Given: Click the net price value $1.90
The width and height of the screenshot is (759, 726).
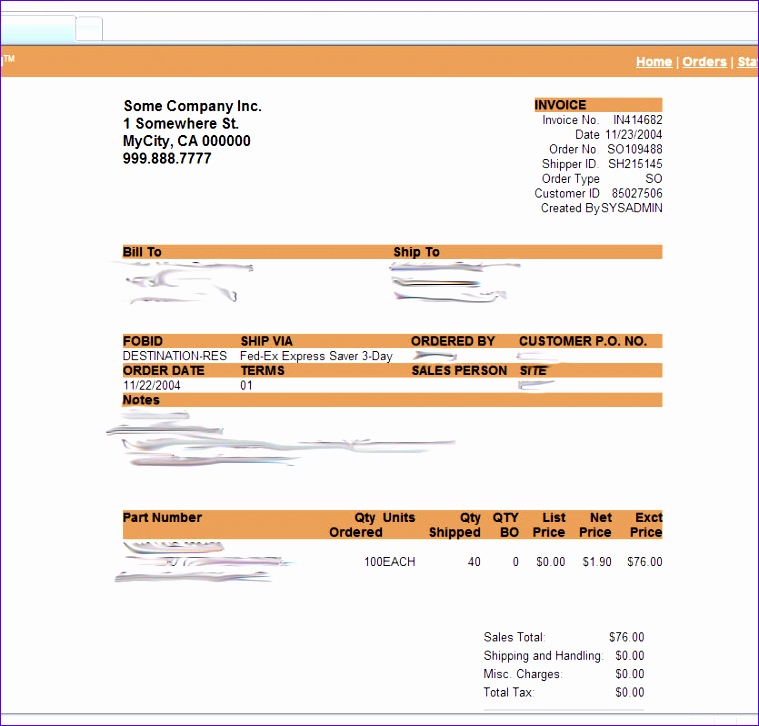Looking at the screenshot, I should (x=597, y=562).
